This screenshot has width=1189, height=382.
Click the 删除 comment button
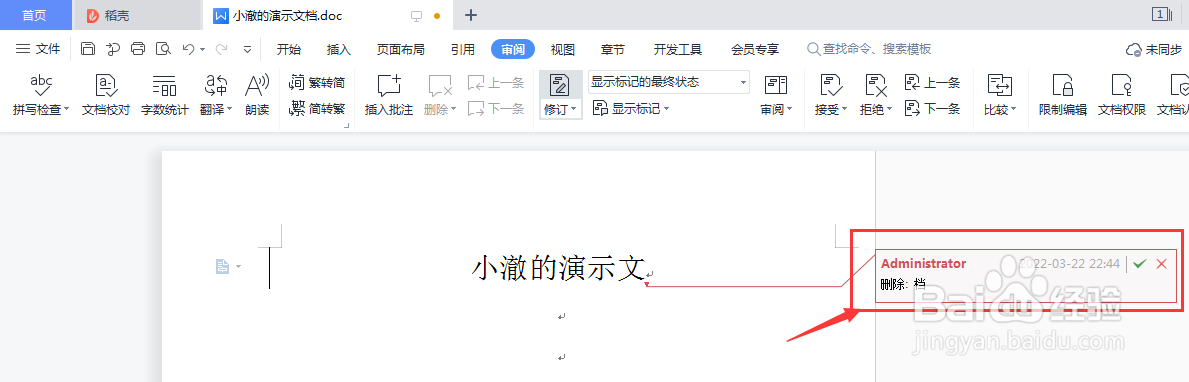[440, 96]
